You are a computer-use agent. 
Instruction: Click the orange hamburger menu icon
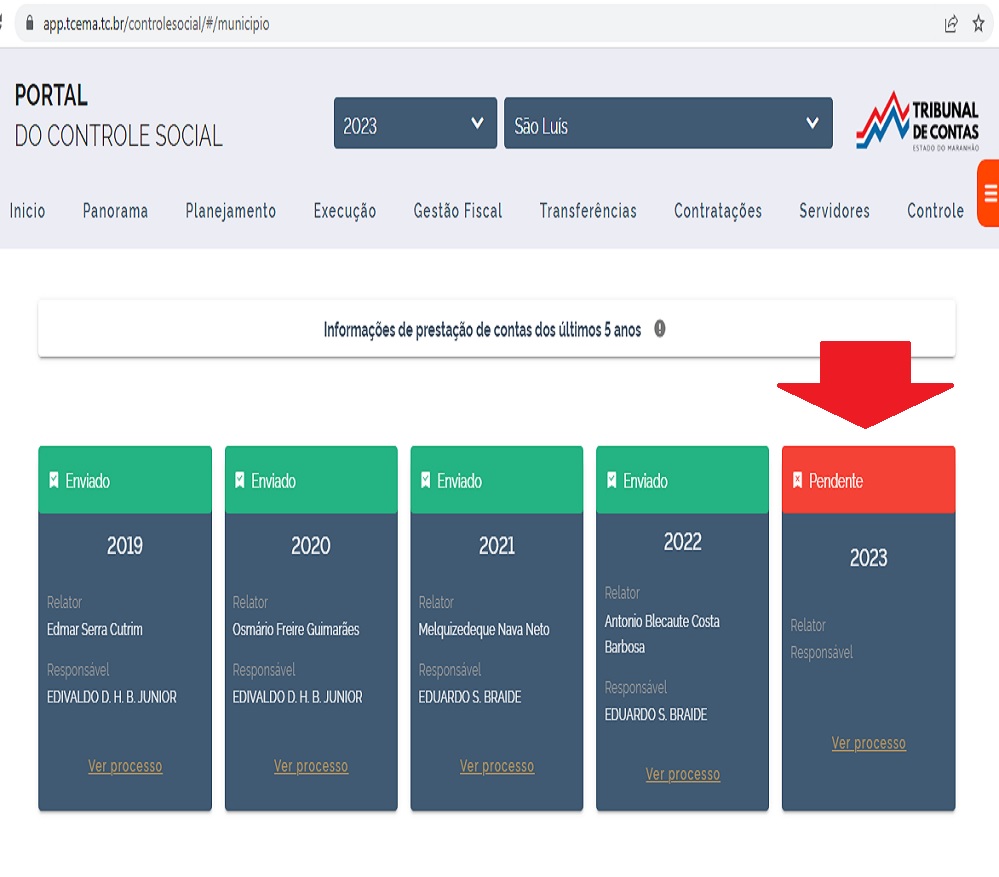[x=989, y=193]
